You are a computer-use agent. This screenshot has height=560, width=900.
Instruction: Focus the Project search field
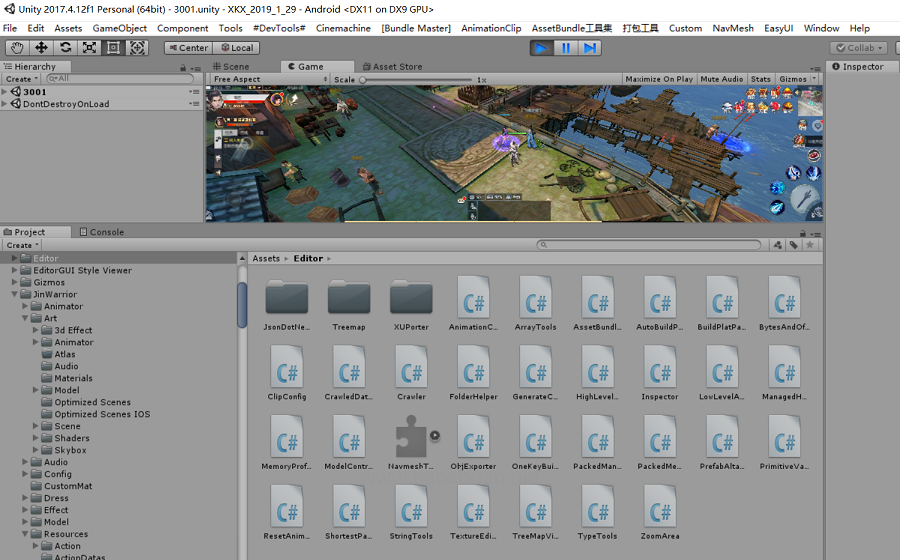coord(649,245)
